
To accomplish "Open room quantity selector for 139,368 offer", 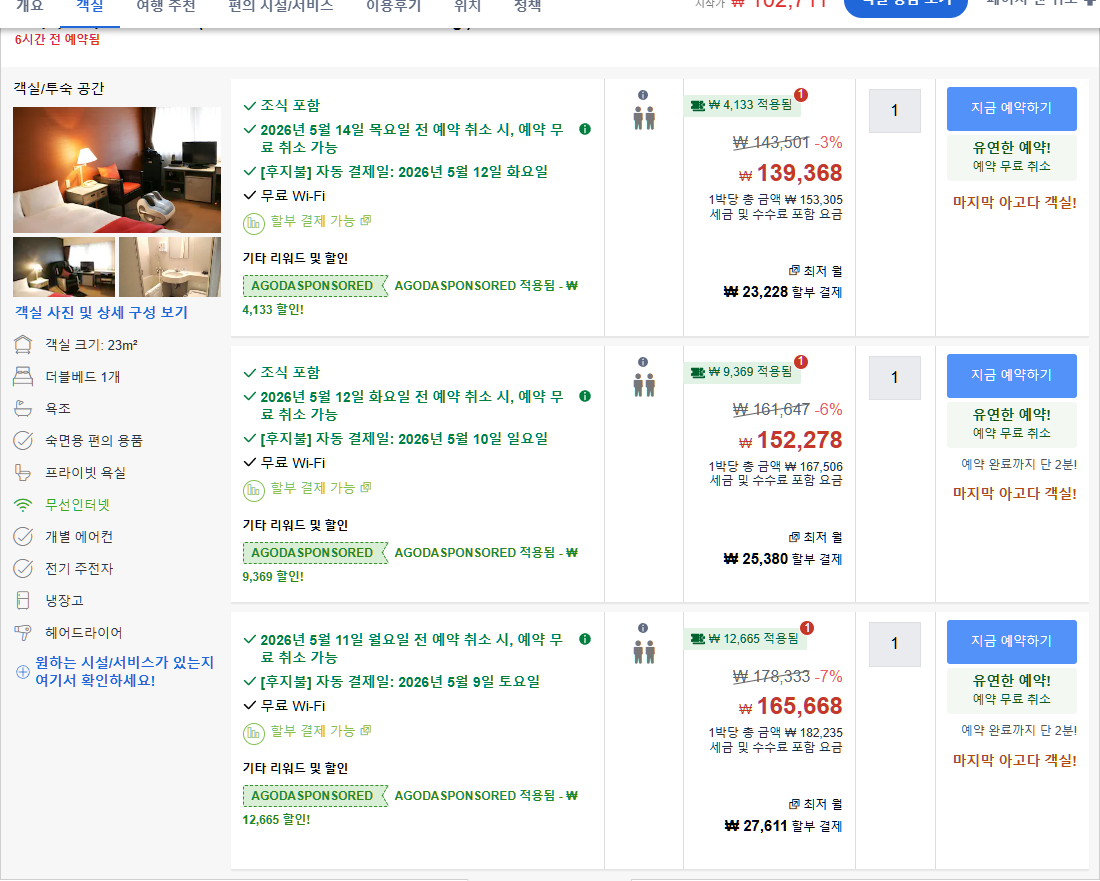I will pos(894,111).
